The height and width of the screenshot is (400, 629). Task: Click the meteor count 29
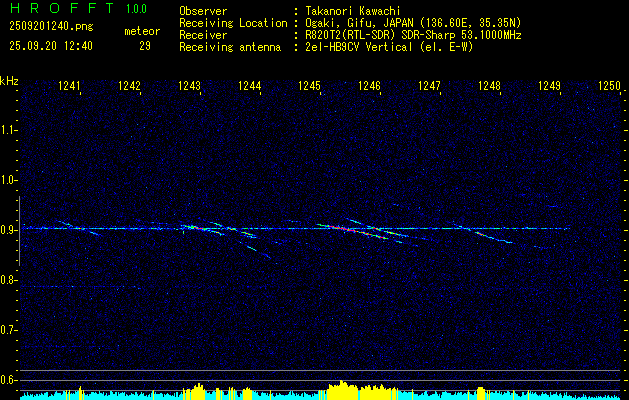(x=145, y=46)
